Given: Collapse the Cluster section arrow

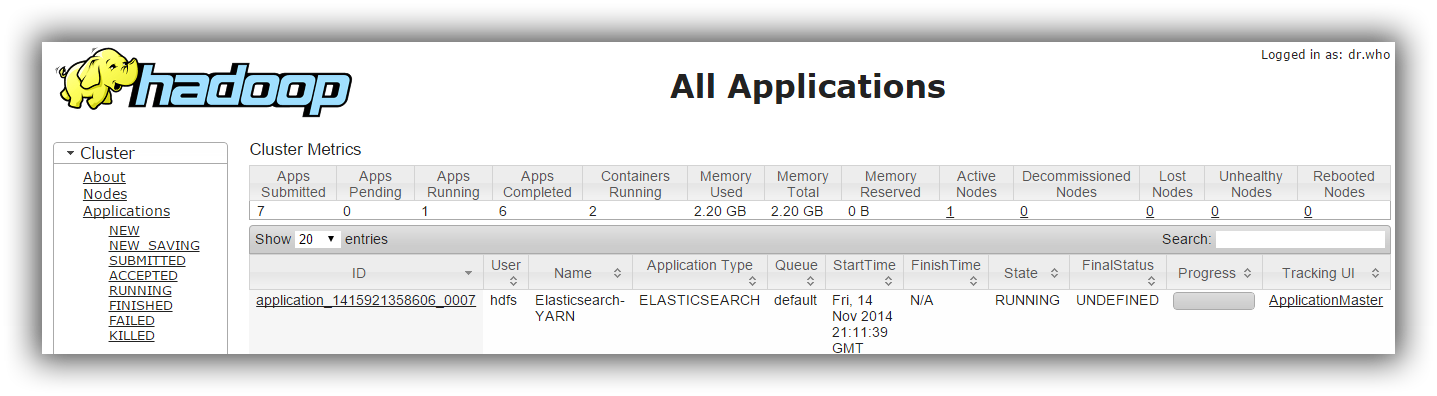Looking at the screenshot, I should click(70, 154).
